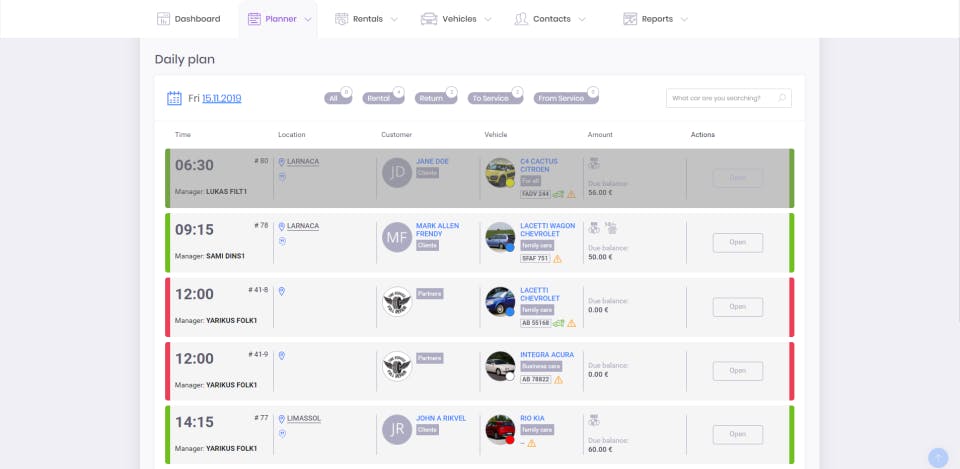
Task: Click partner logo in #41-8 row
Action: [x=397, y=301]
